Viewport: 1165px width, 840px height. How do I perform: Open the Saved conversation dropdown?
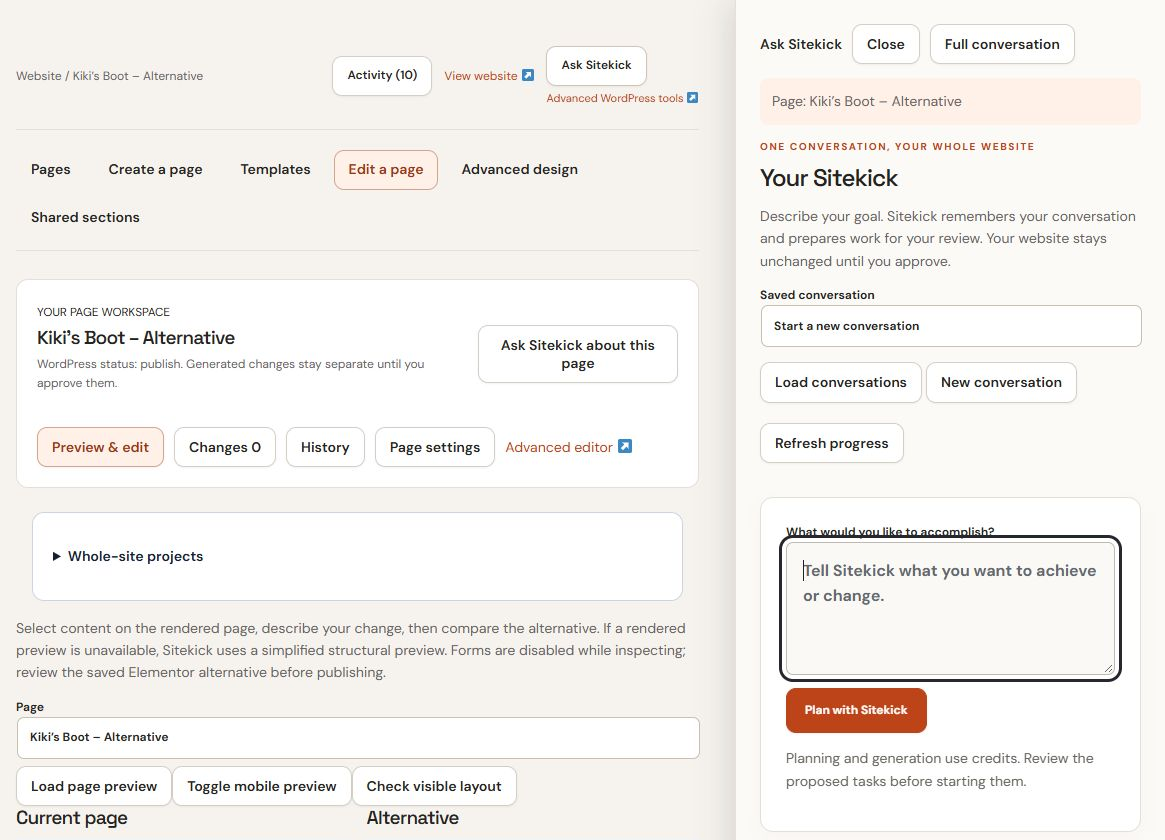click(950, 326)
